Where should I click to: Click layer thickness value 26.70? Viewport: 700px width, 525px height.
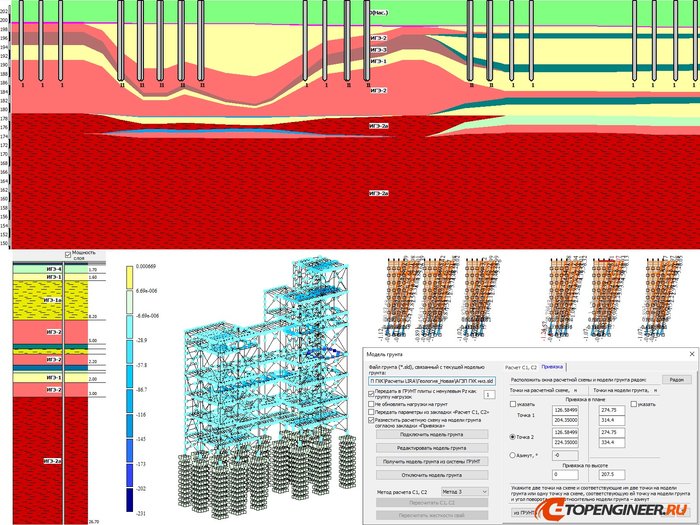coord(94,521)
